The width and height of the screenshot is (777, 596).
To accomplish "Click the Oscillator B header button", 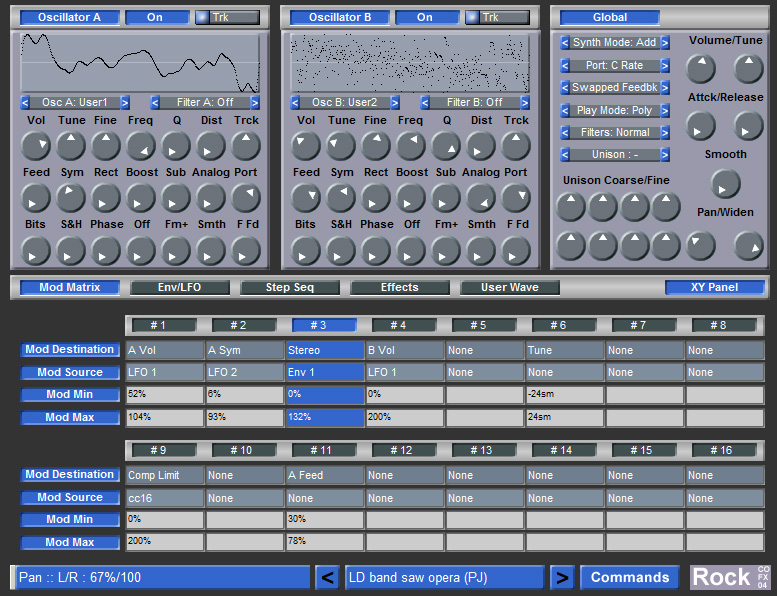I will point(340,17).
